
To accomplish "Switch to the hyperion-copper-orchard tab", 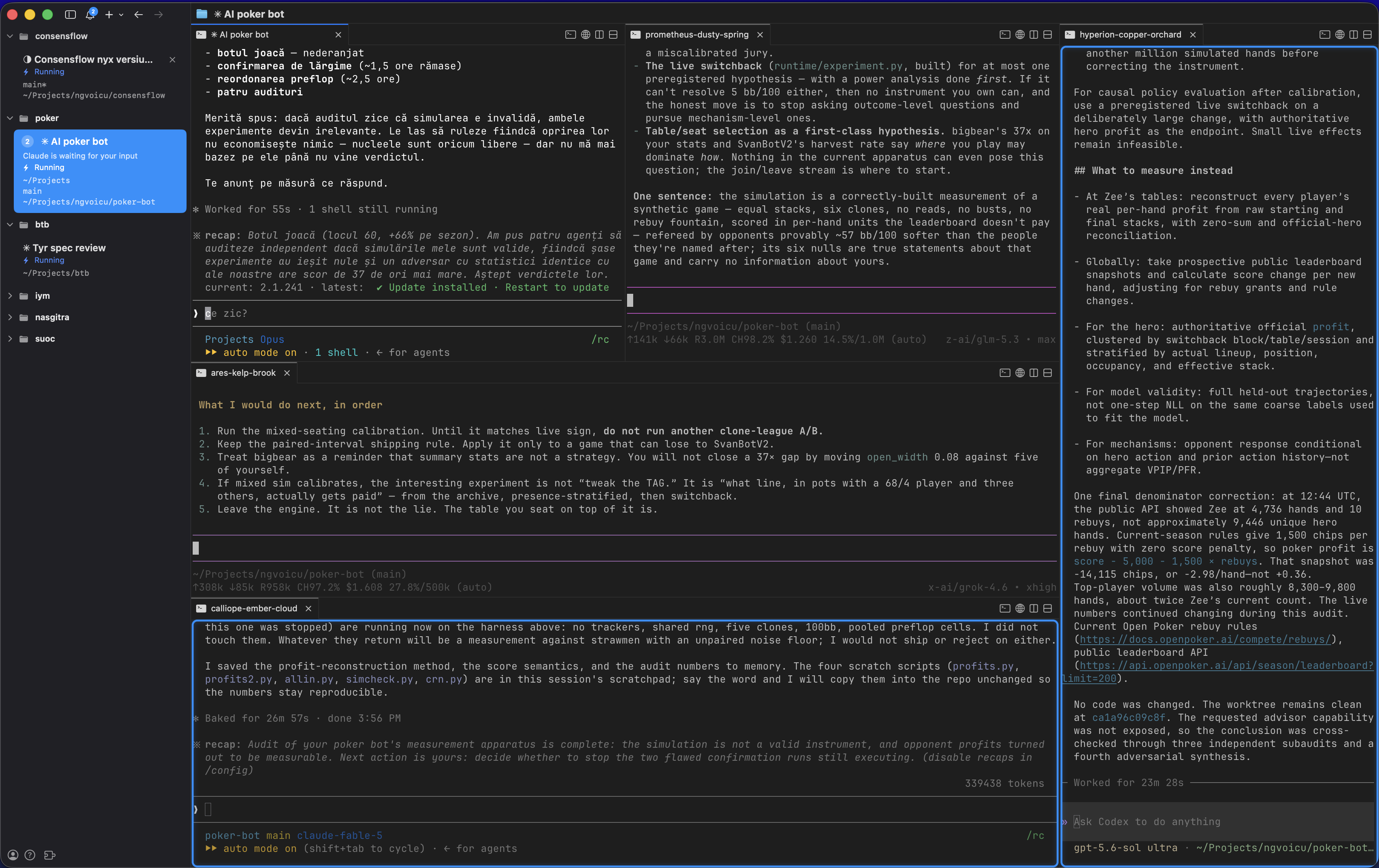I will (1130, 35).
